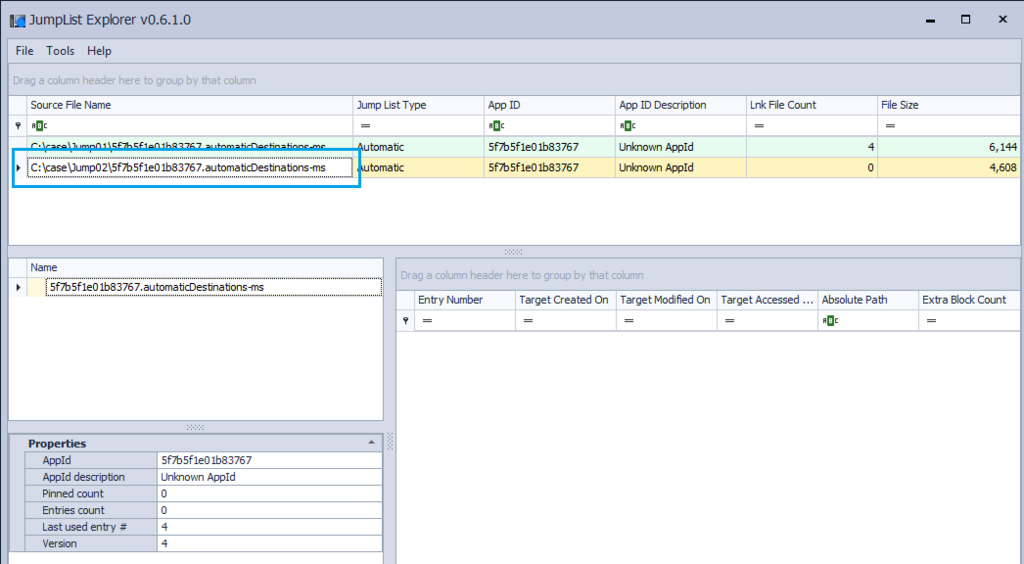Collapse the Properties section chevron
Image resolution: width=1024 pixels, height=564 pixels.
point(372,443)
